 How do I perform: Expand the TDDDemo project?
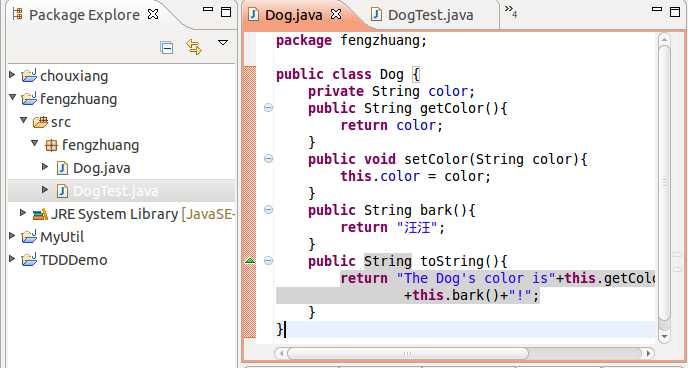click(12, 259)
